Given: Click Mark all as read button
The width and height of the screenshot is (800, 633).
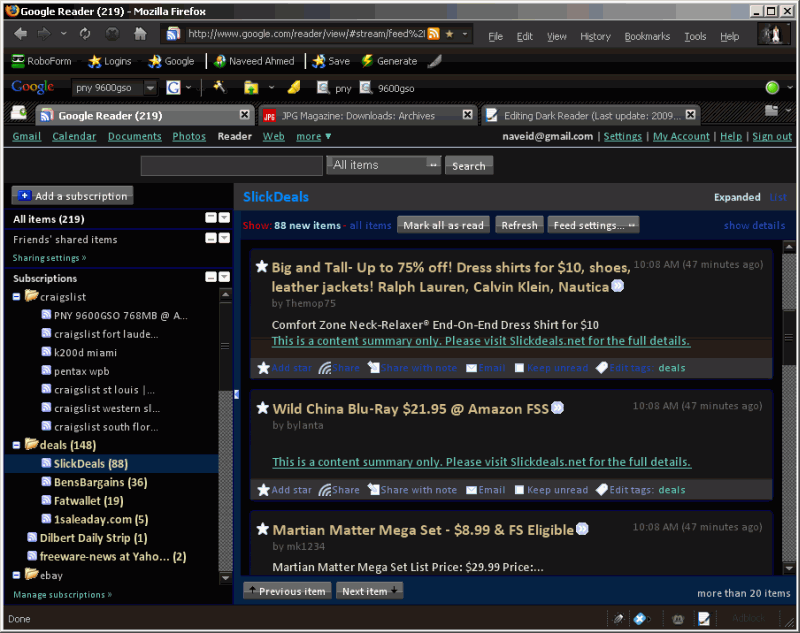Looking at the screenshot, I should (443, 226).
